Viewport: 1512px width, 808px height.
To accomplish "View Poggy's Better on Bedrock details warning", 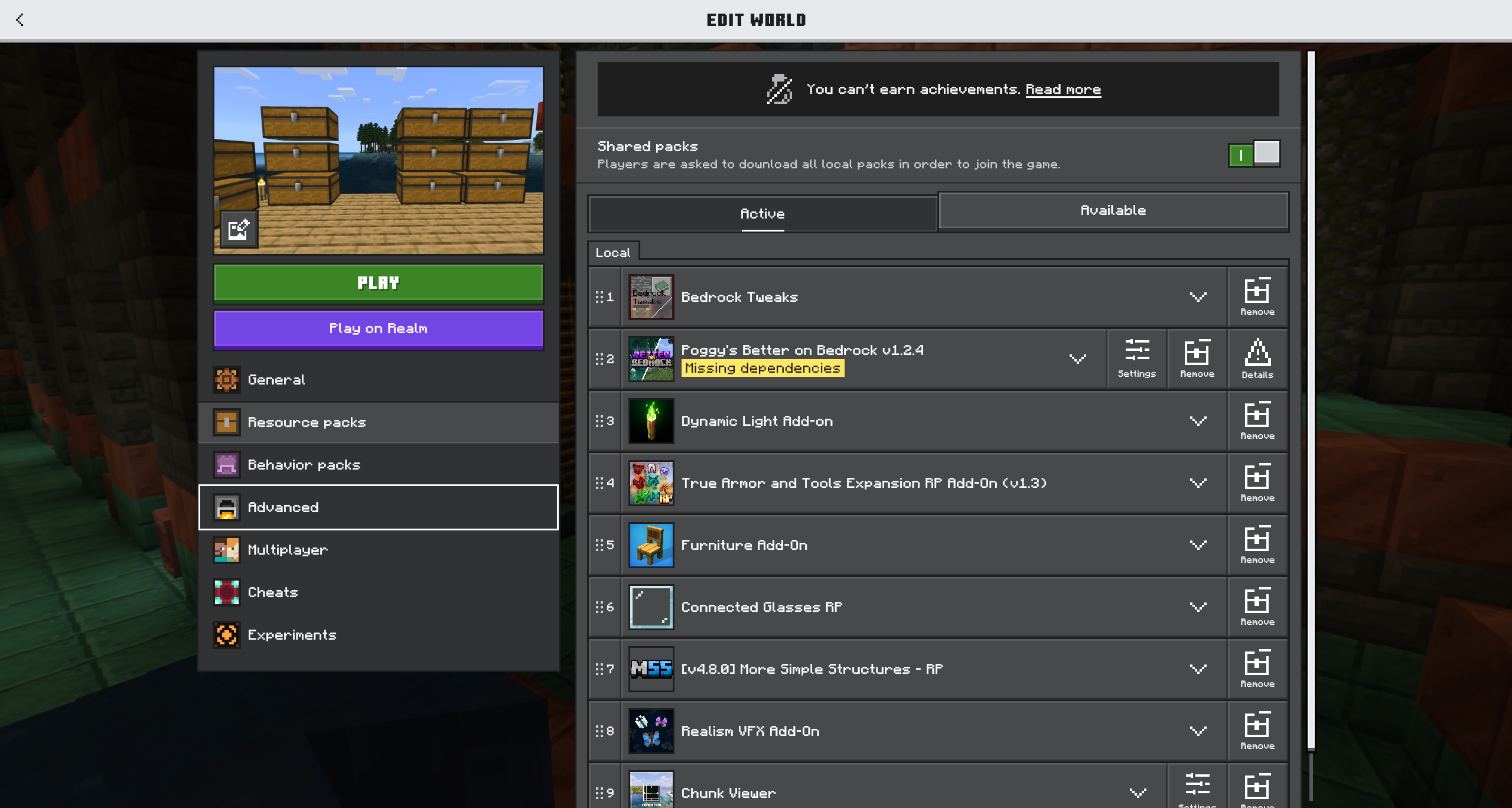I will click(x=1257, y=359).
